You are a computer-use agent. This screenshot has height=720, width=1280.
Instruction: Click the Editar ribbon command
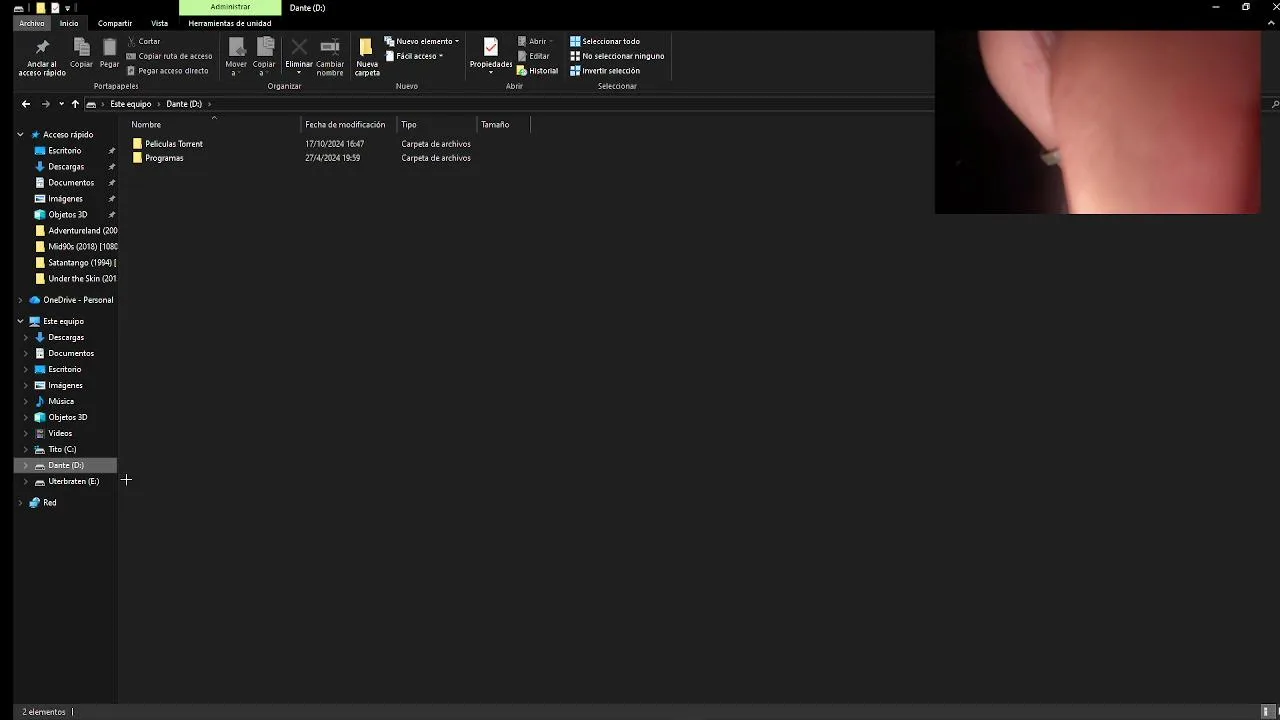(x=533, y=56)
